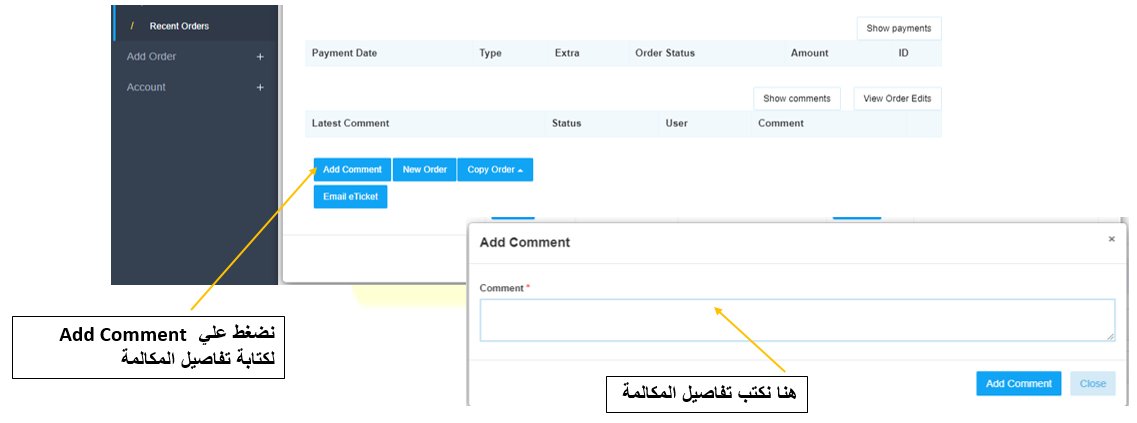Open View Order Edits
The width and height of the screenshot is (1137, 423).
click(x=897, y=99)
